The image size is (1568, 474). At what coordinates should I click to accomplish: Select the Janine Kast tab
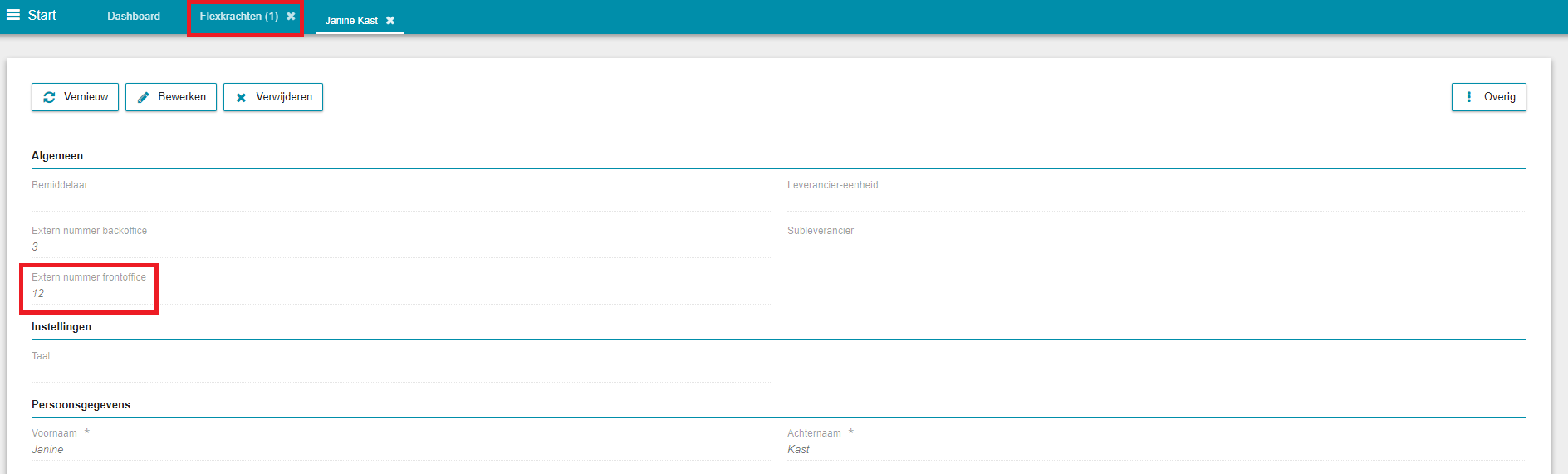pyautogui.click(x=351, y=21)
